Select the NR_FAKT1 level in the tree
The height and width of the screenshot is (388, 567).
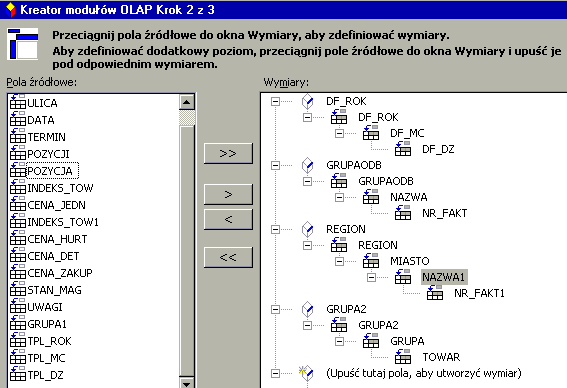coord(479,293)
